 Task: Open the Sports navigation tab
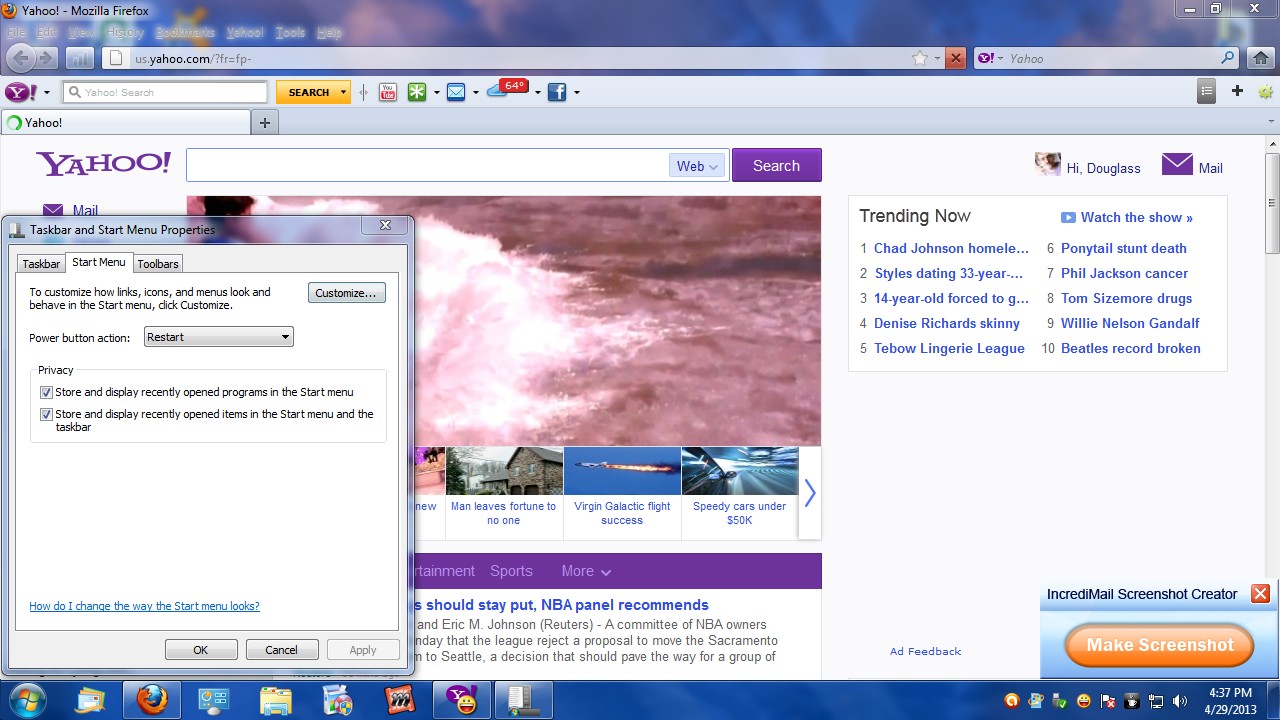click(x=511, y=571)
